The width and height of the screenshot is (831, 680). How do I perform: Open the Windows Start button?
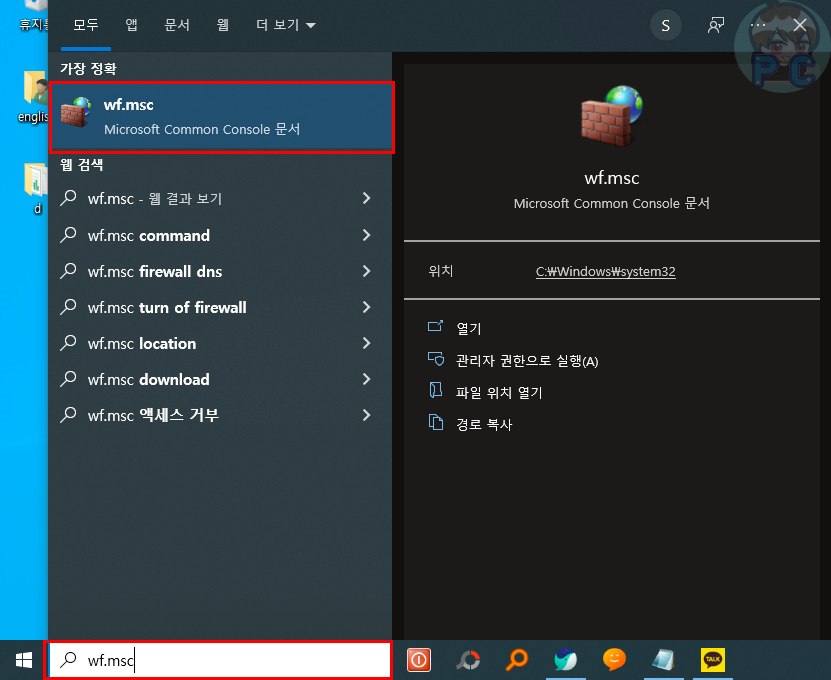click(24, 660)
